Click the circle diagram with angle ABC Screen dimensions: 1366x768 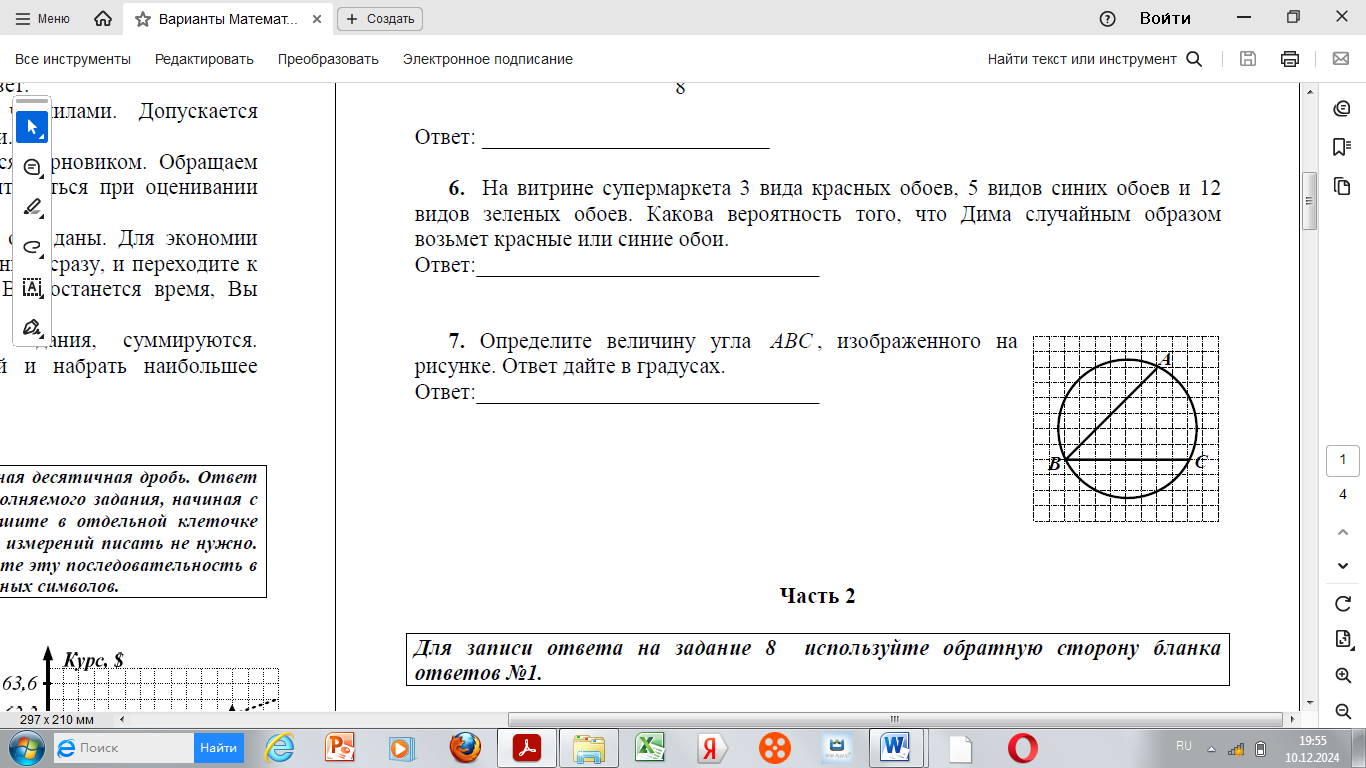1126,428
